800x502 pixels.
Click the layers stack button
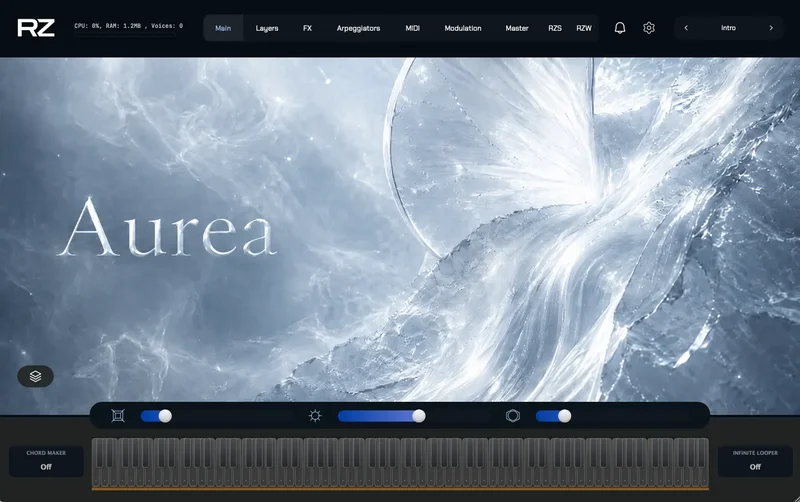35,376
